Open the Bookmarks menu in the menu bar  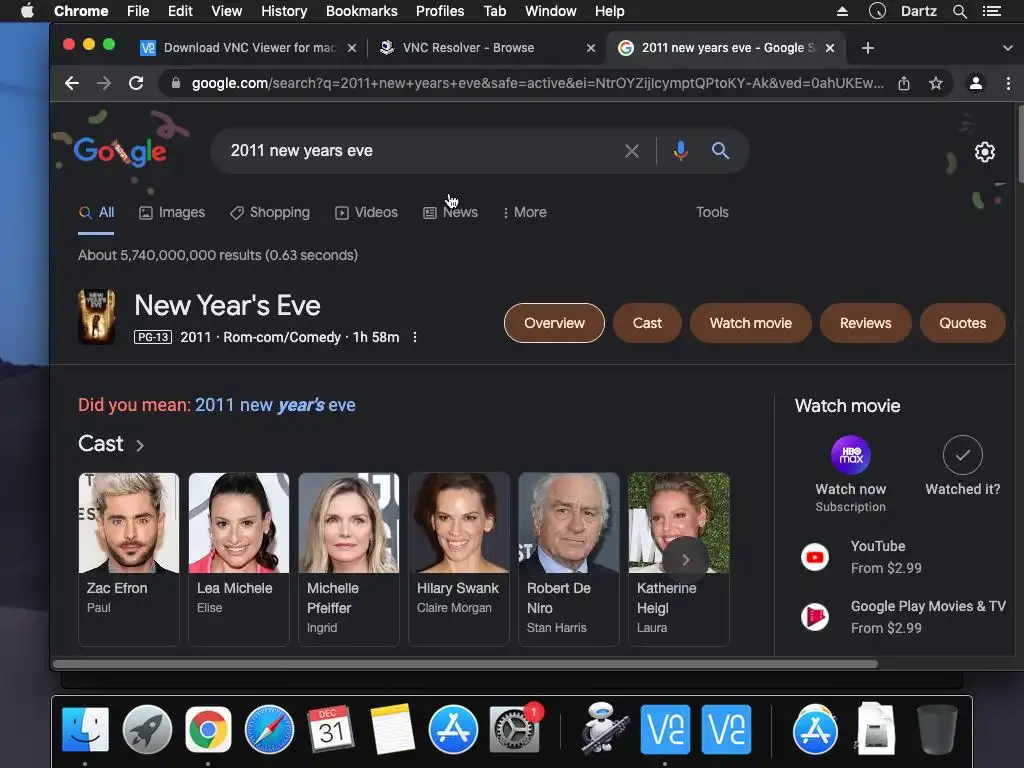pyautogui.click(x=362, y=11)
